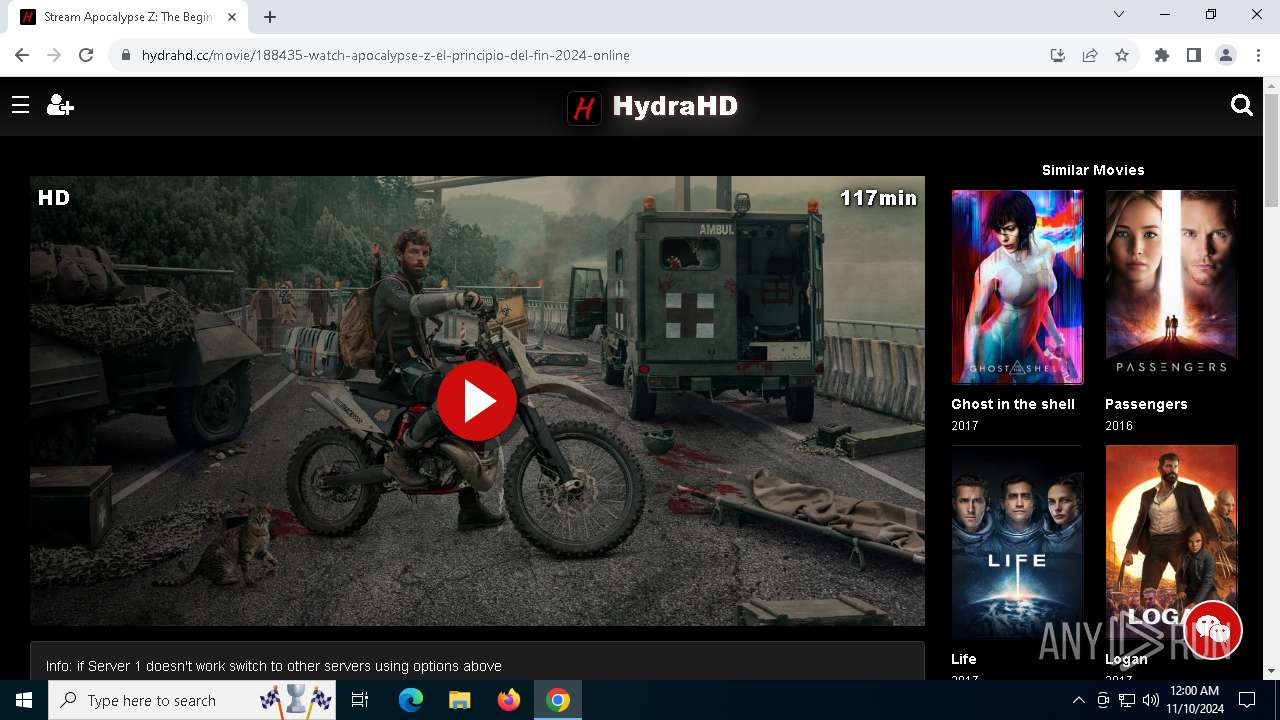Open Task View on the taskbar
The image size is (1280, 720).
point(360,700)
